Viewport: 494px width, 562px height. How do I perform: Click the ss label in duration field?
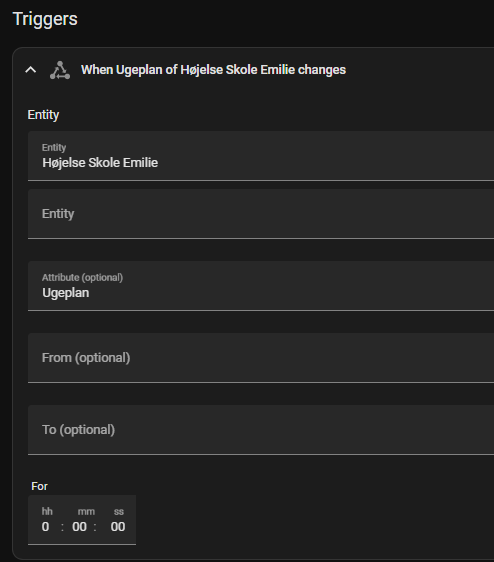pyautogui.click(x=119, y=511)
